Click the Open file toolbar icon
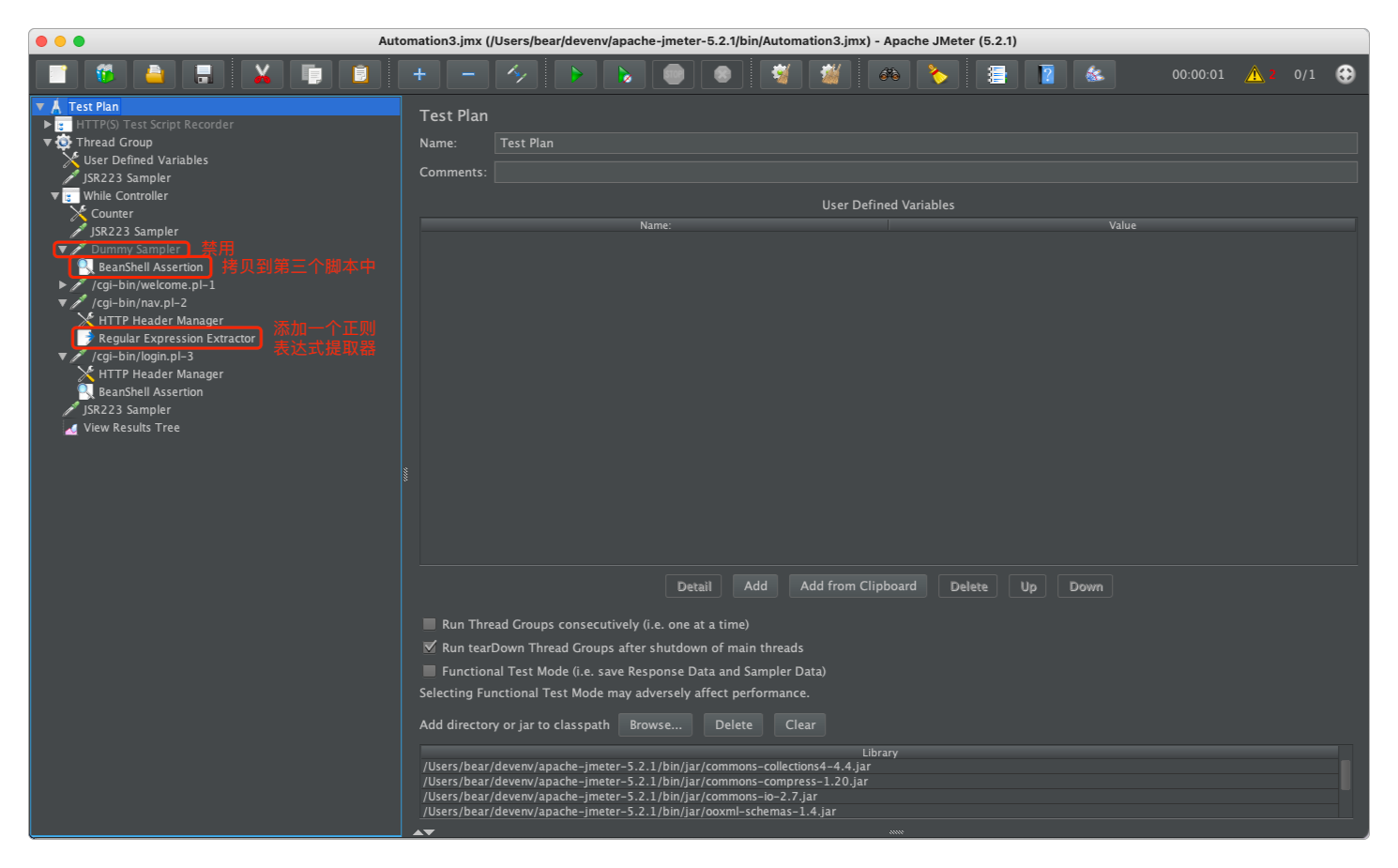1398x868 pixels. (x=154, y=74)
